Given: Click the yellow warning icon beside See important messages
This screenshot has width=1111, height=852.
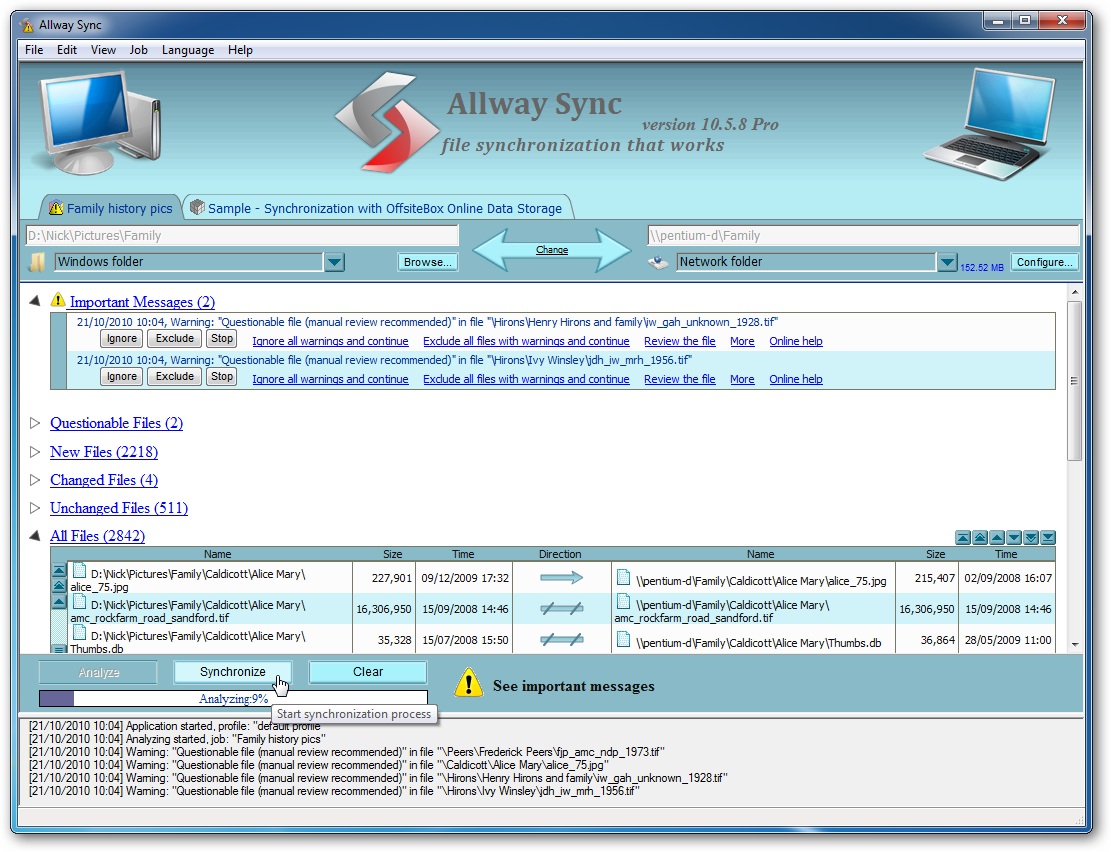Looking at the screenshot, I should tap(468, 683).
